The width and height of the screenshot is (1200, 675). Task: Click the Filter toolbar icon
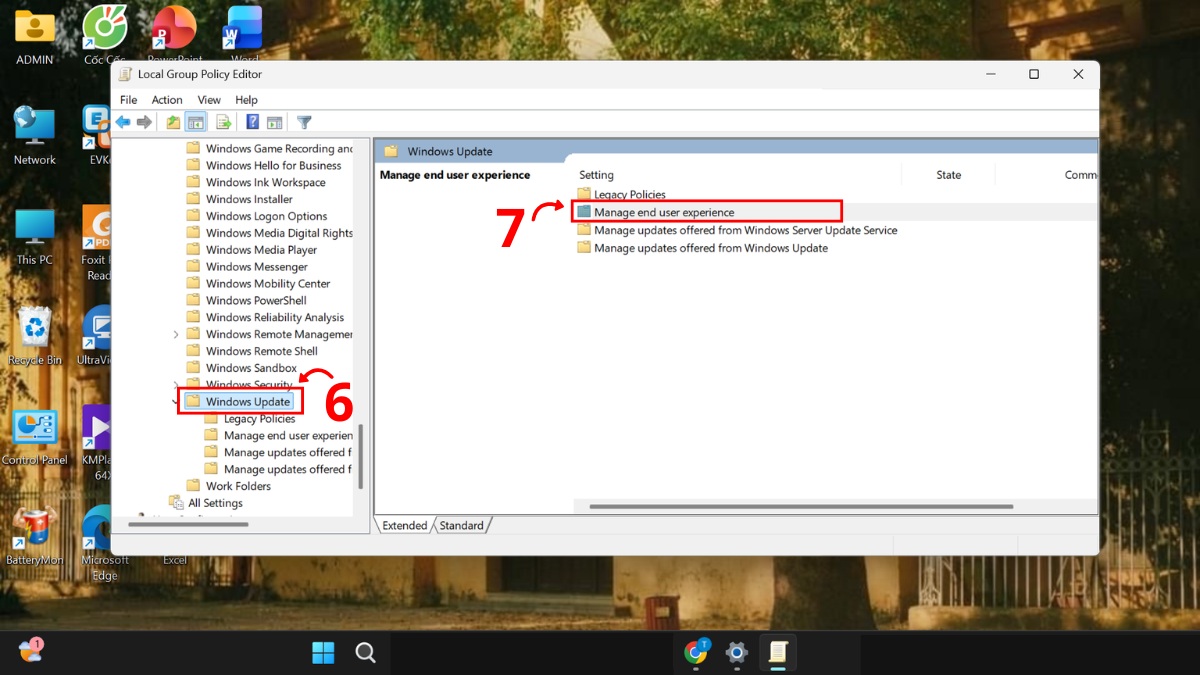click(305, 122)
